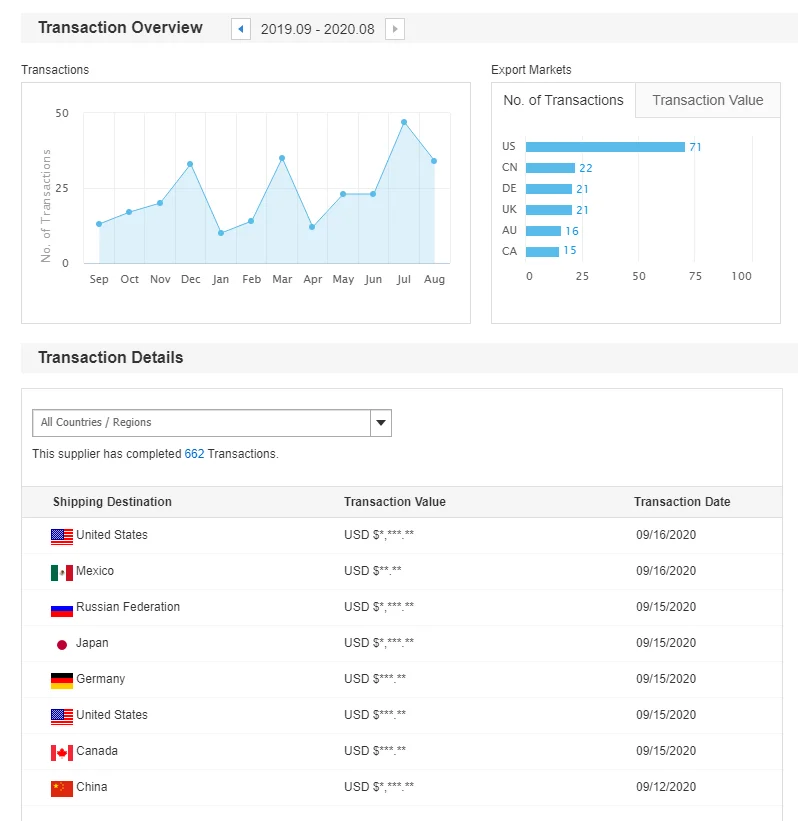Viewport: 798px width, 821px height.
Task: Switch to Transaction Value tab
Action: [x=707, y=100]
